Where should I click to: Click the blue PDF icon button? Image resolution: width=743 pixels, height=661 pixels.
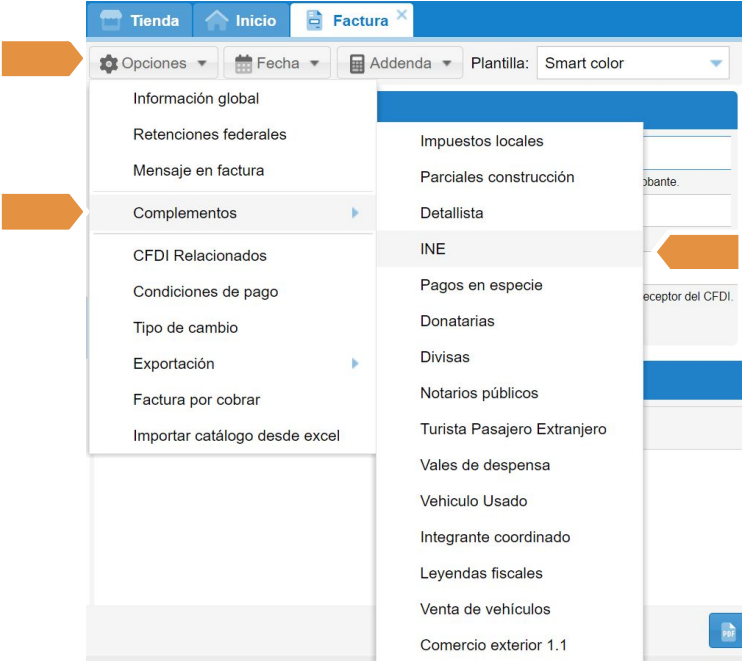point(728,632)
